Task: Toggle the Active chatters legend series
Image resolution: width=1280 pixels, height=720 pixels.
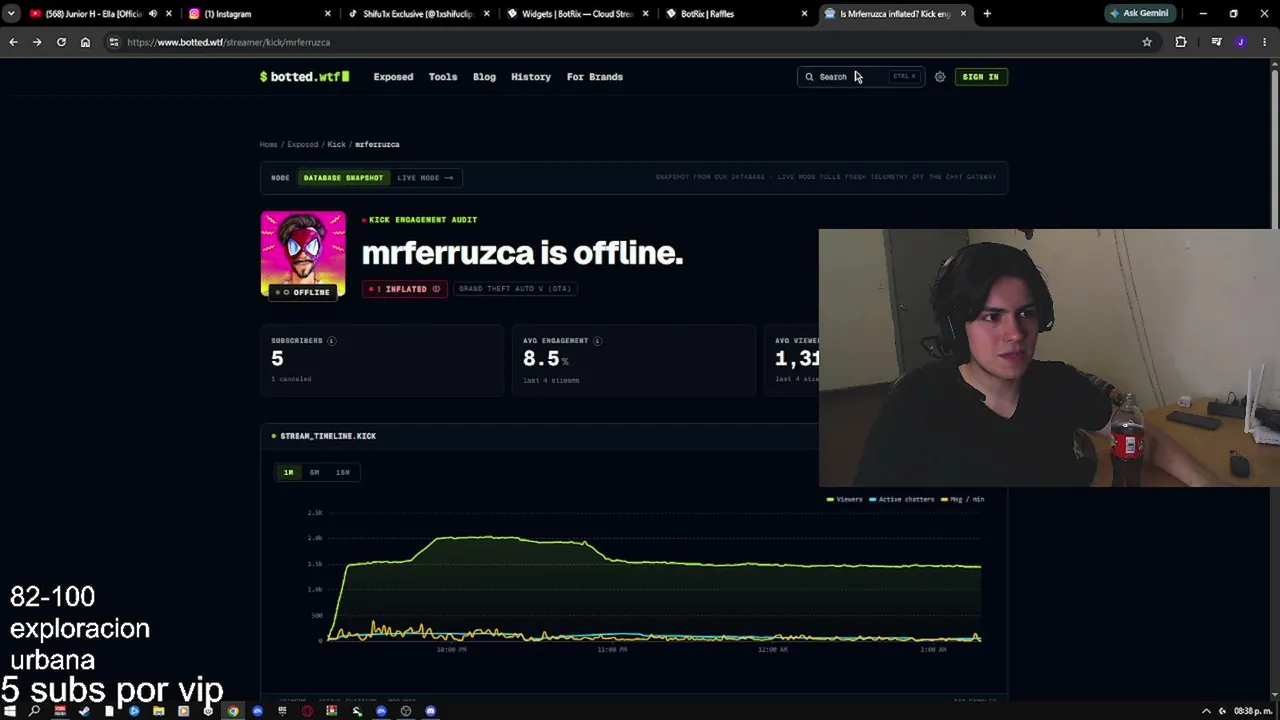Action: click(902, 499)
